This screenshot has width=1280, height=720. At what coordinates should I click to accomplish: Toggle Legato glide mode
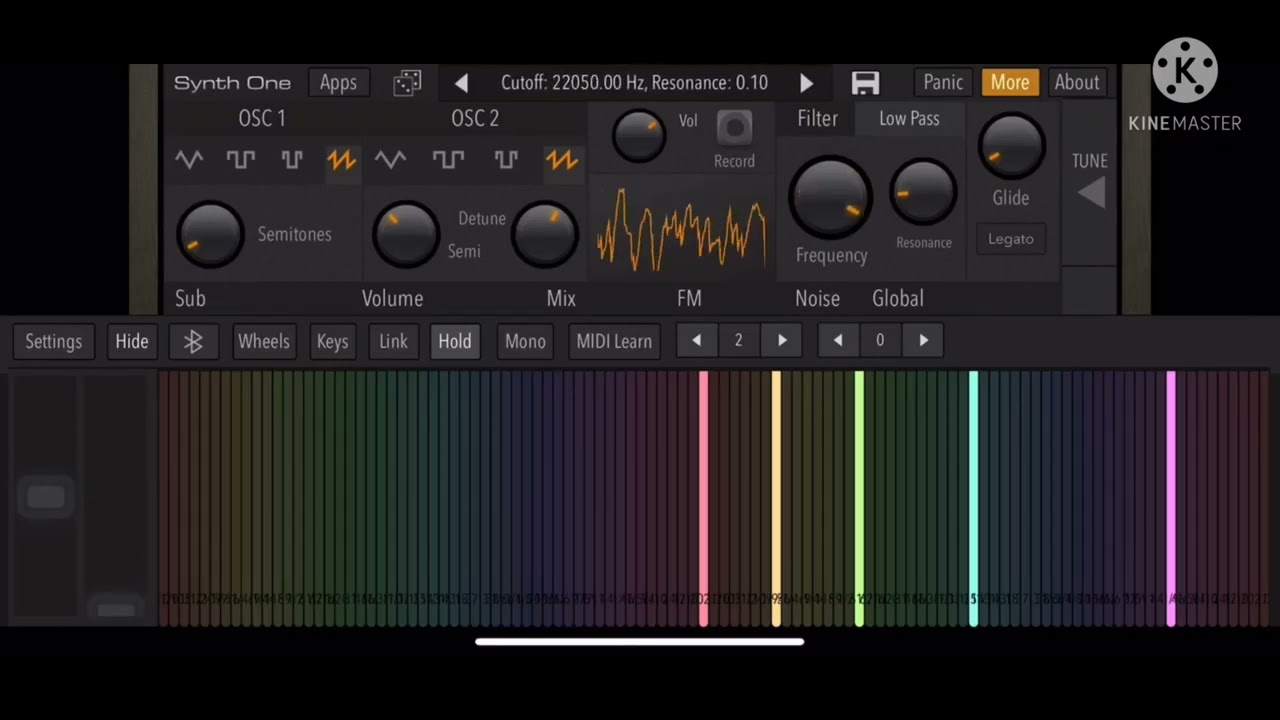[x=1011, y=239]
